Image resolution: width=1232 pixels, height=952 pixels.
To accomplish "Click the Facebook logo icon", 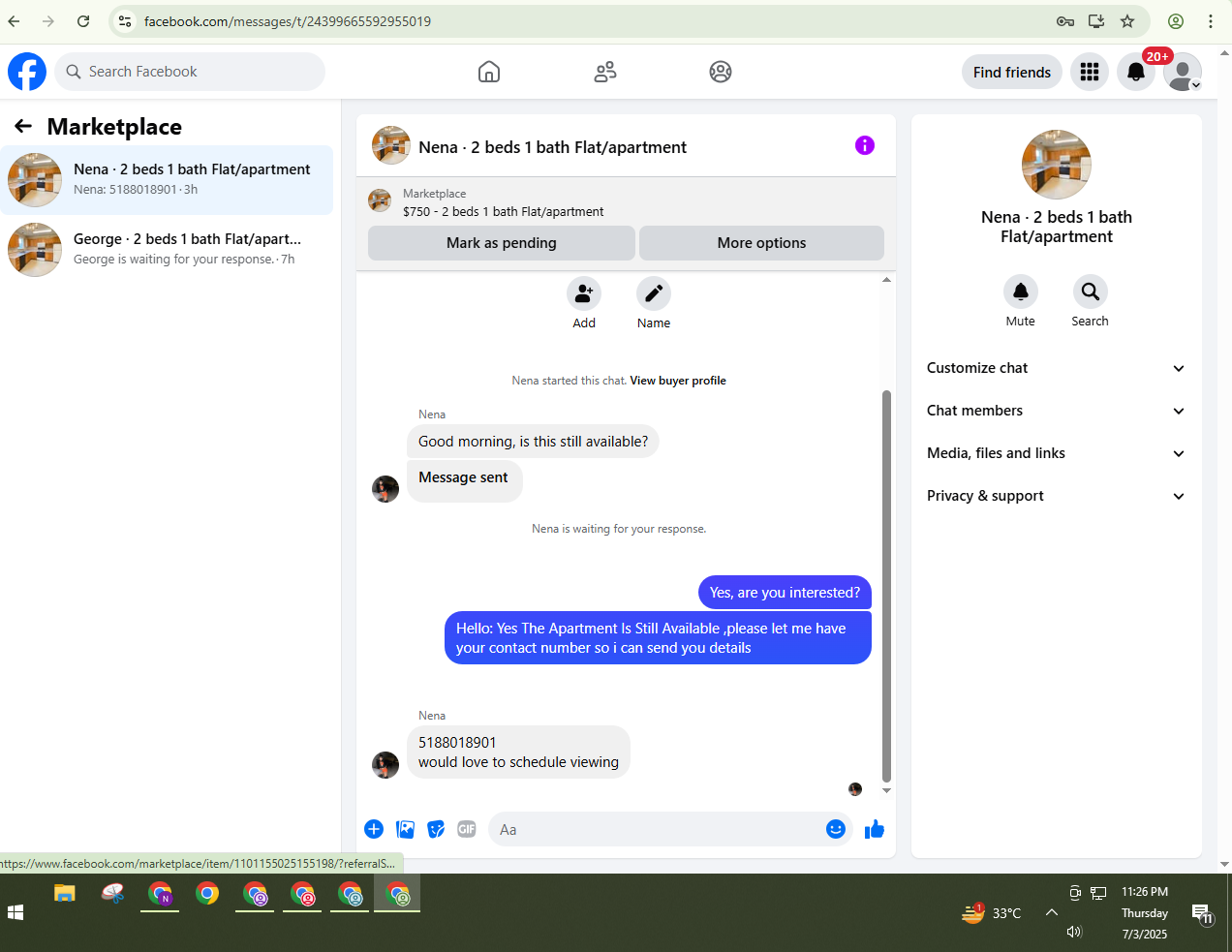I will 27,72.
